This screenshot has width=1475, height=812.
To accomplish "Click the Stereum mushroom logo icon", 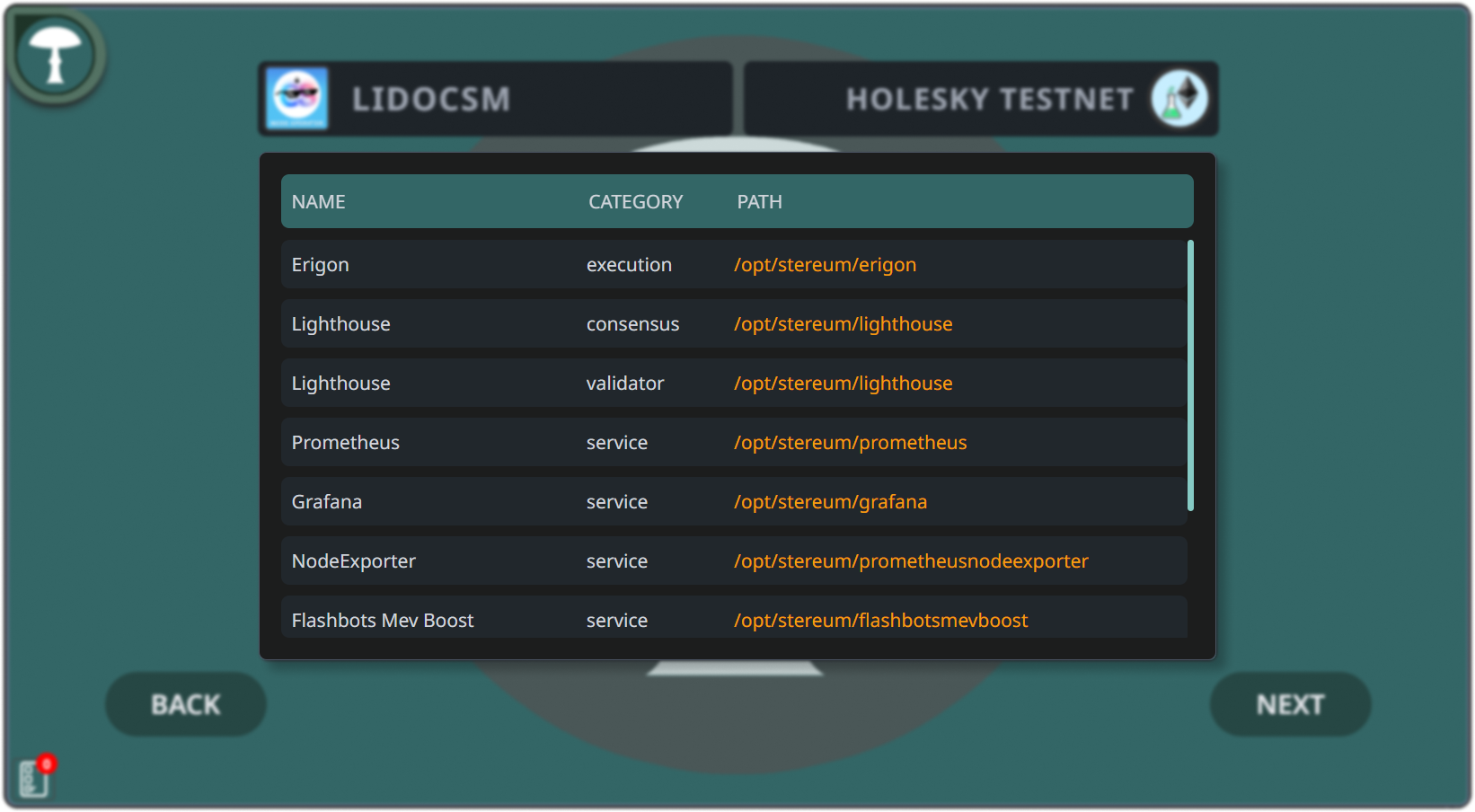I will 55,55.
